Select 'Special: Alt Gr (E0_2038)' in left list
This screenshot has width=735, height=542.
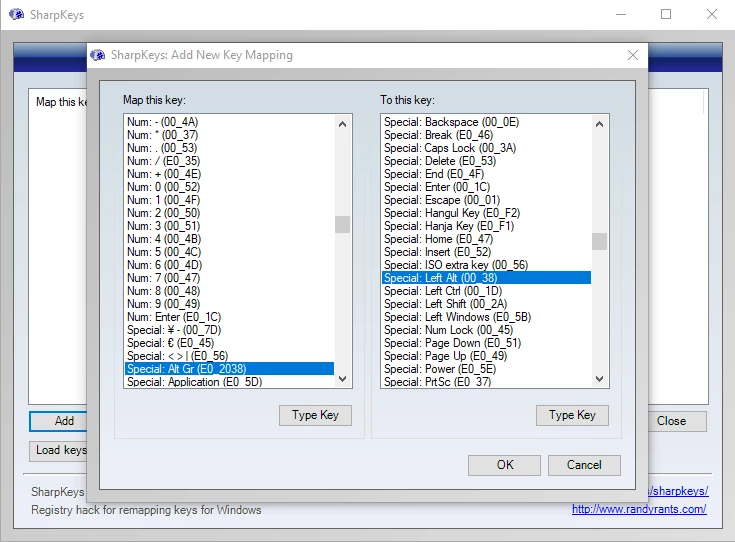click(x=230, y=369)
